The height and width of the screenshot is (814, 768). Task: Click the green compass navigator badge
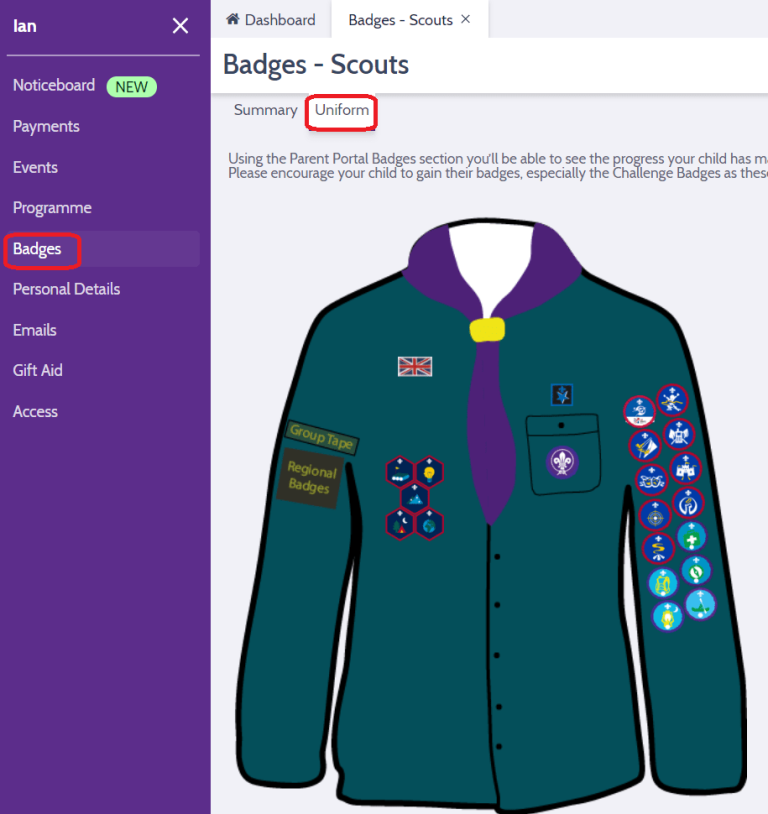(x=696, y=571)
